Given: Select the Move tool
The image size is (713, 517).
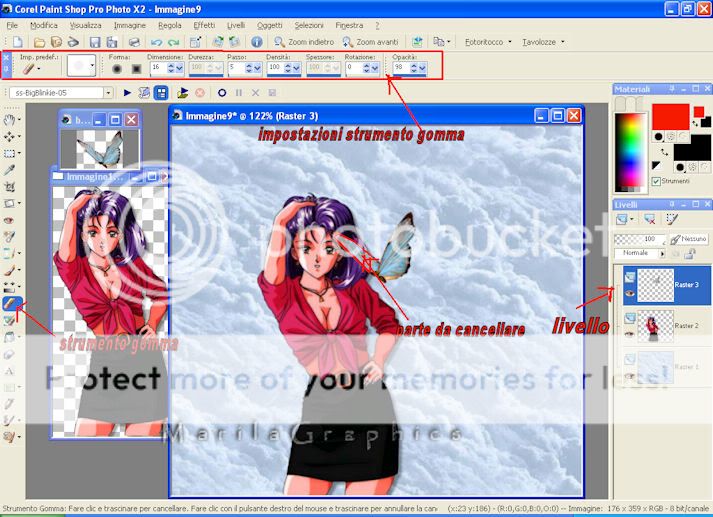Looking at the screenshot, I should (9, 136).
